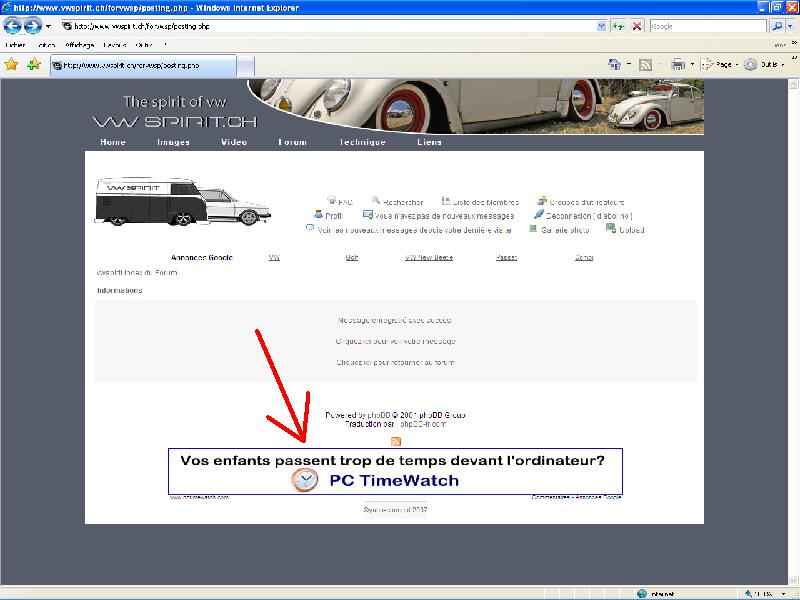
Task: Open the Rechercher link
Action: click(x=402, y=202)
